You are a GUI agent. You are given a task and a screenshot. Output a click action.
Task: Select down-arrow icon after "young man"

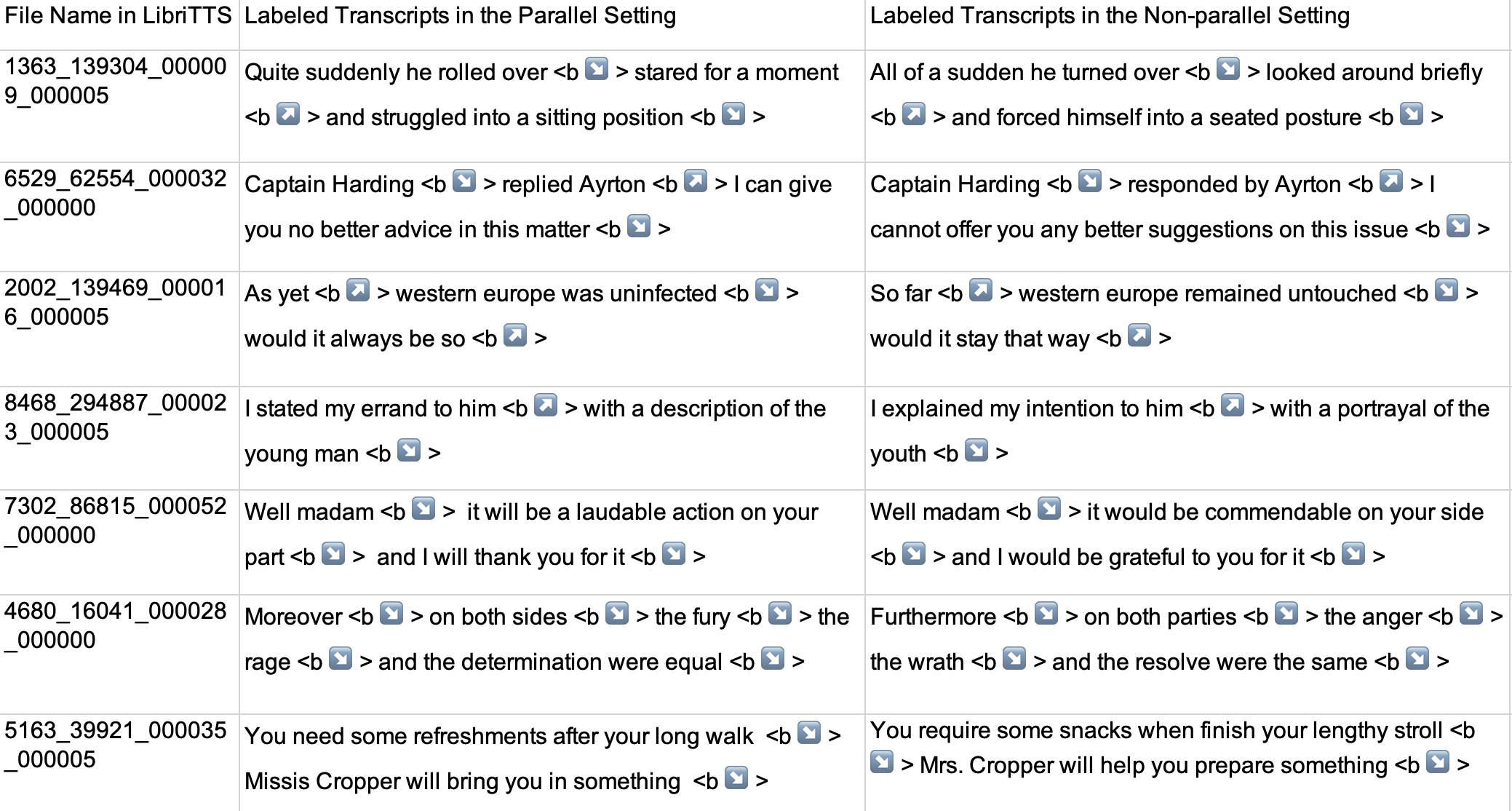tap(409, 451)
